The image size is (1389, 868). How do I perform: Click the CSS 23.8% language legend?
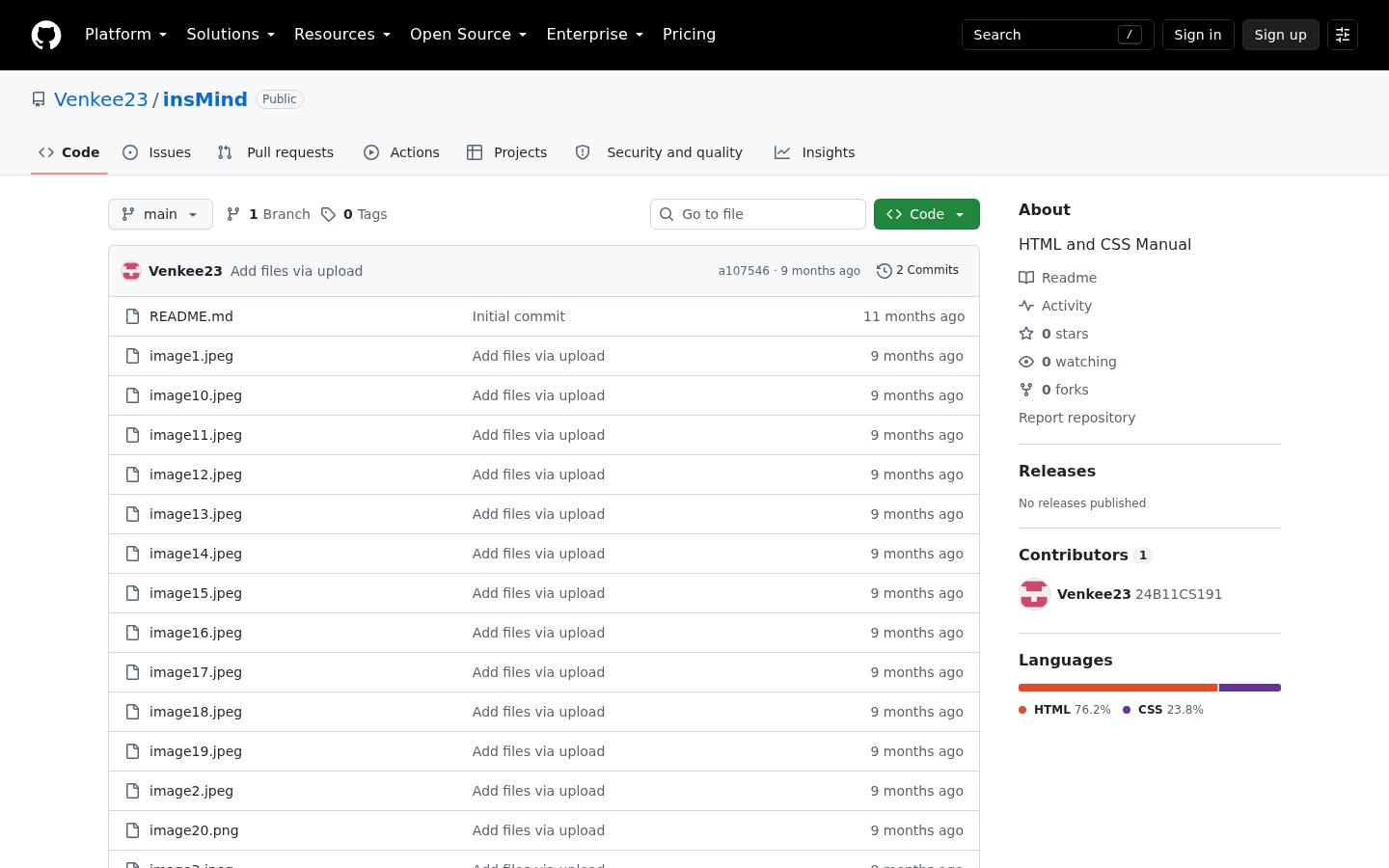point(1163,710)
